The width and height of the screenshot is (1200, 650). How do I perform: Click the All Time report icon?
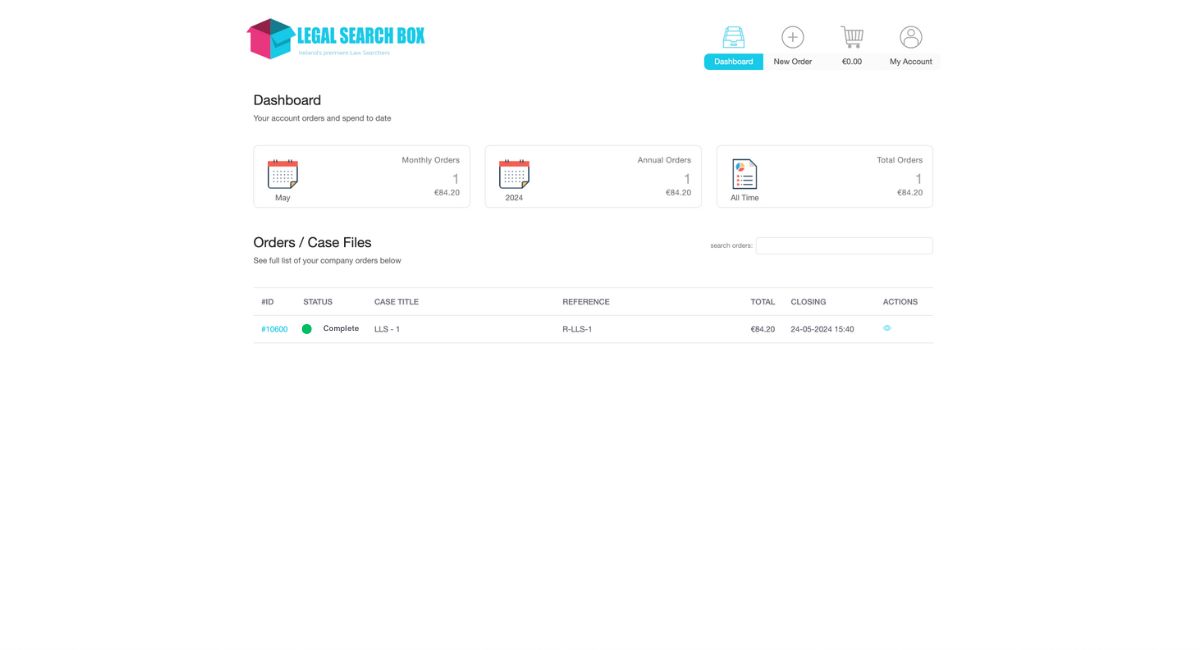coord(744,174)
